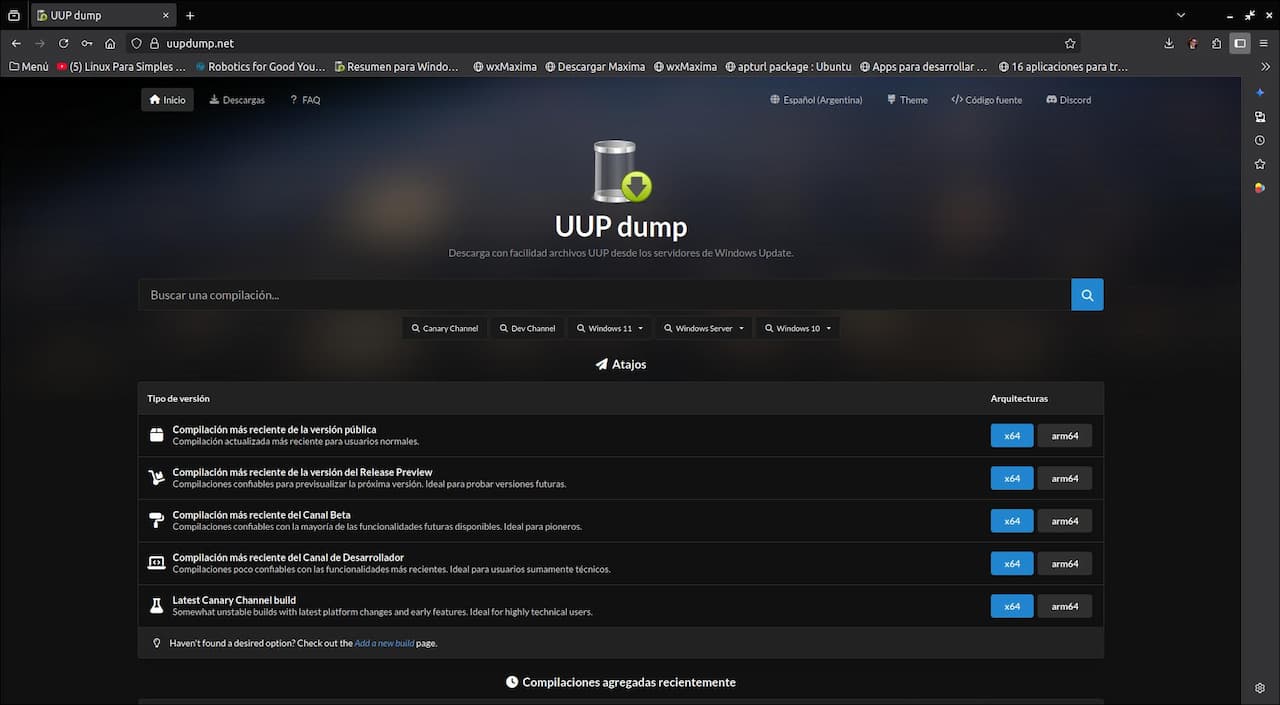Screen dimensions: 1280x705
Task: Open the Theme switcher
Action: click(x=907, y=100)
